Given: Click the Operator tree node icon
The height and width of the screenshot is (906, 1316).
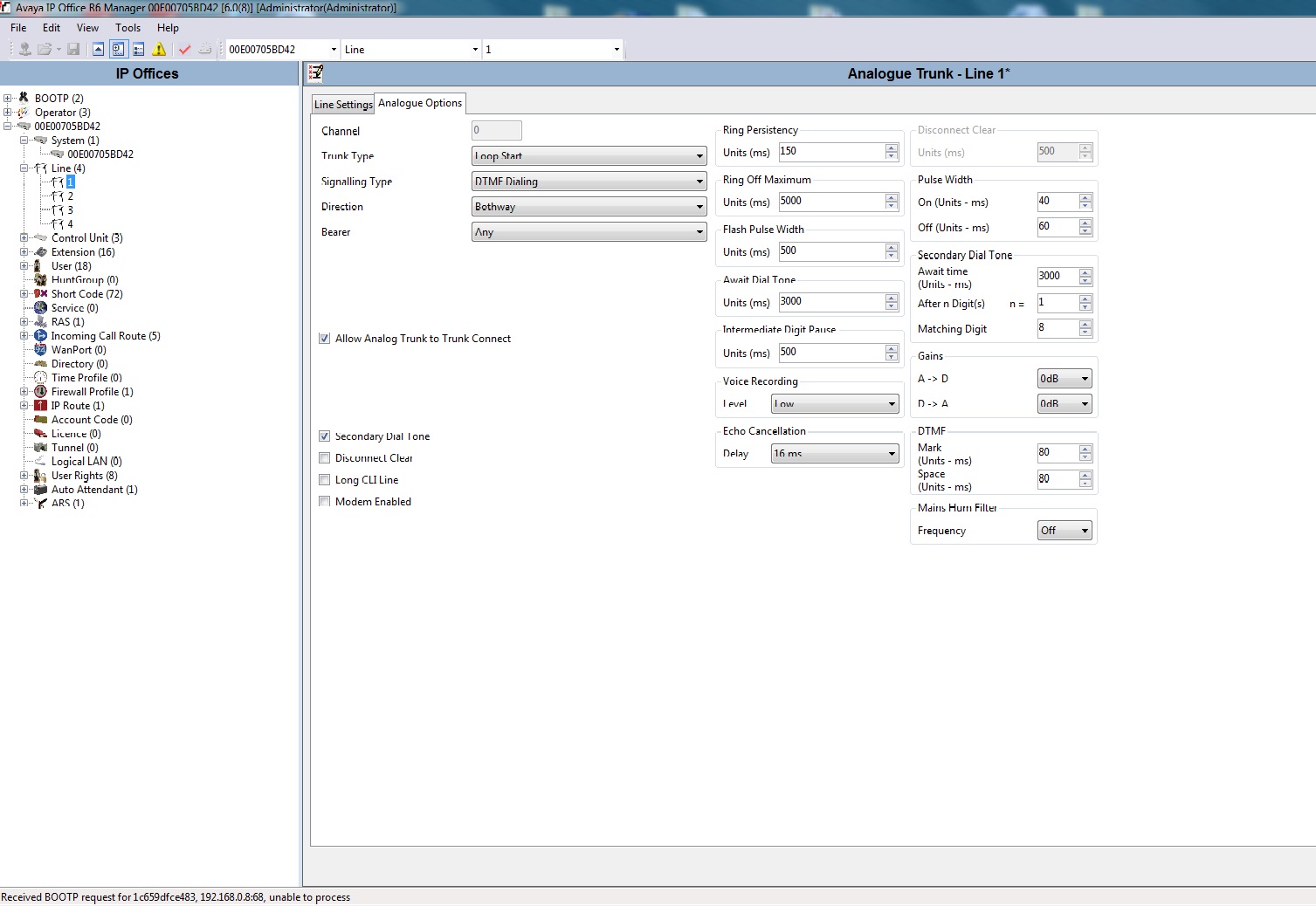Looking at the screenshot, I should pos(24,112).
